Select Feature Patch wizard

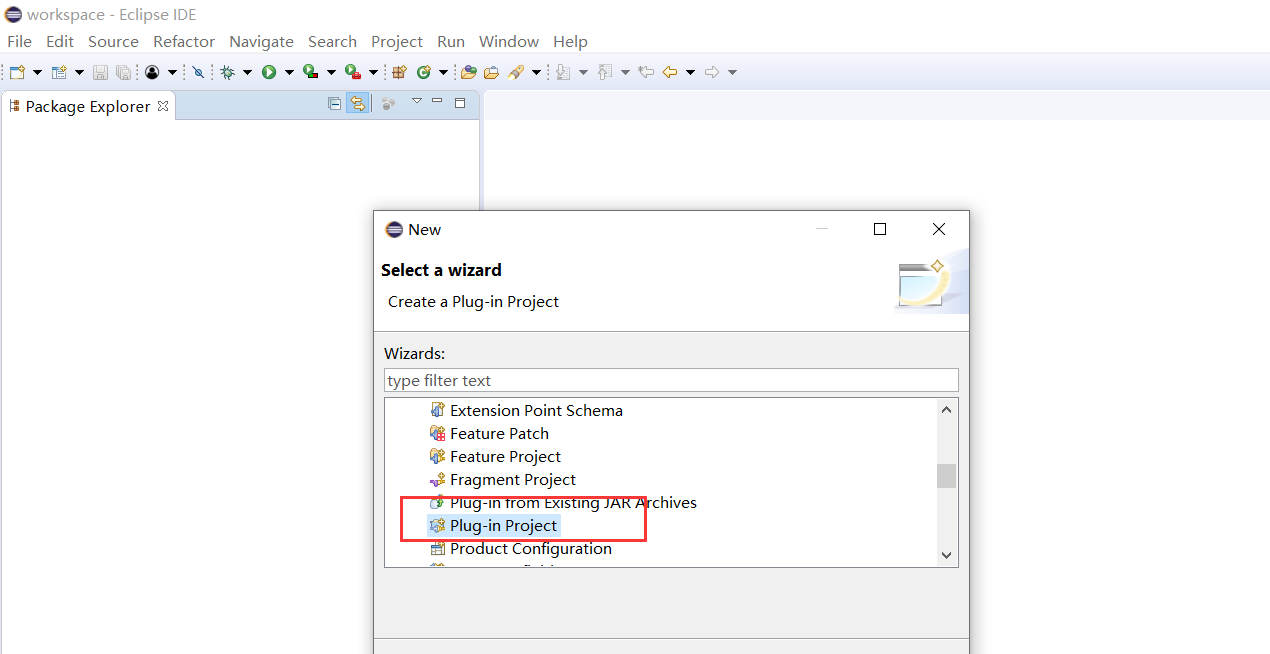click(499, 433)
